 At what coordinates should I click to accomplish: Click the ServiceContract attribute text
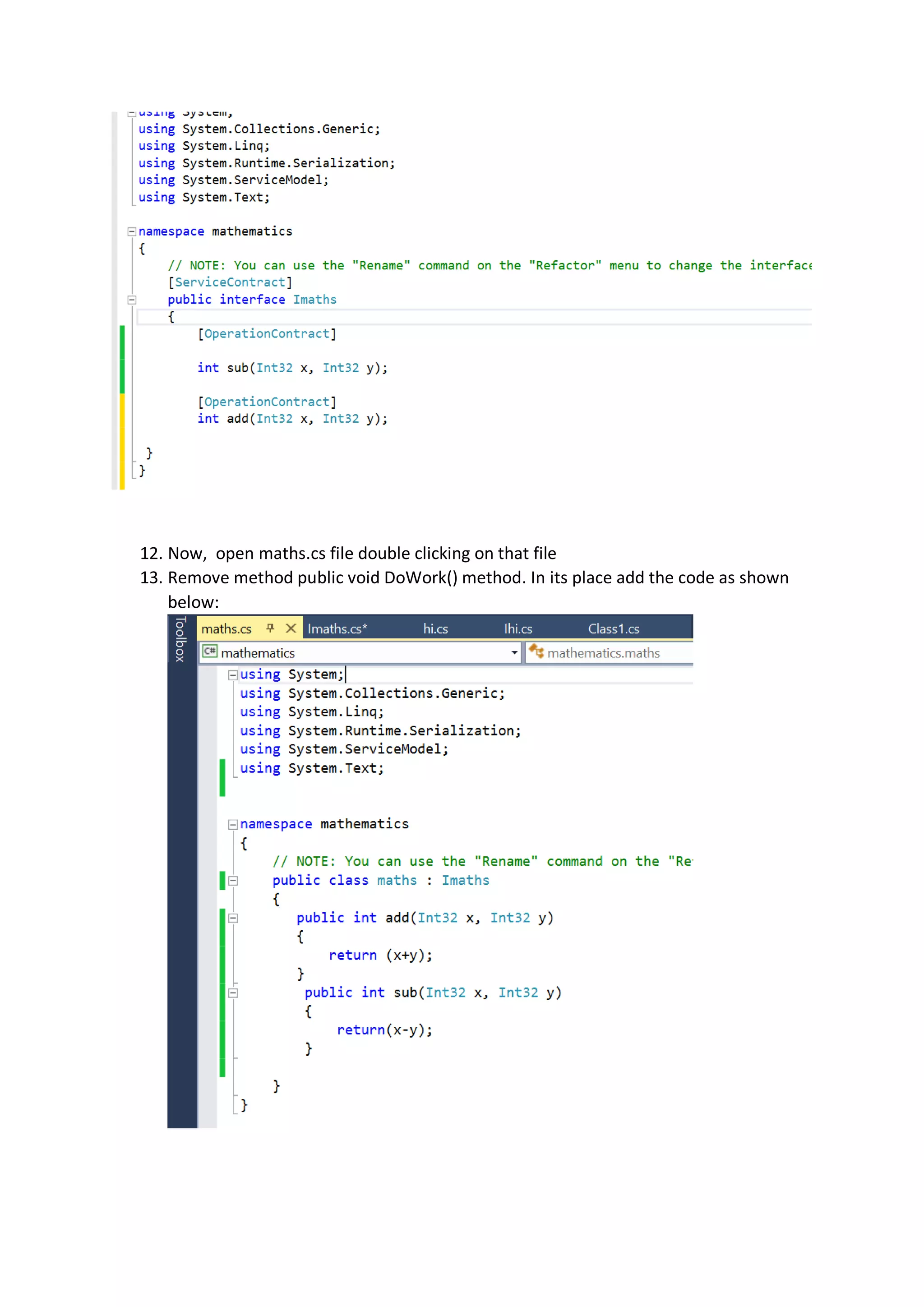(230, 282)
